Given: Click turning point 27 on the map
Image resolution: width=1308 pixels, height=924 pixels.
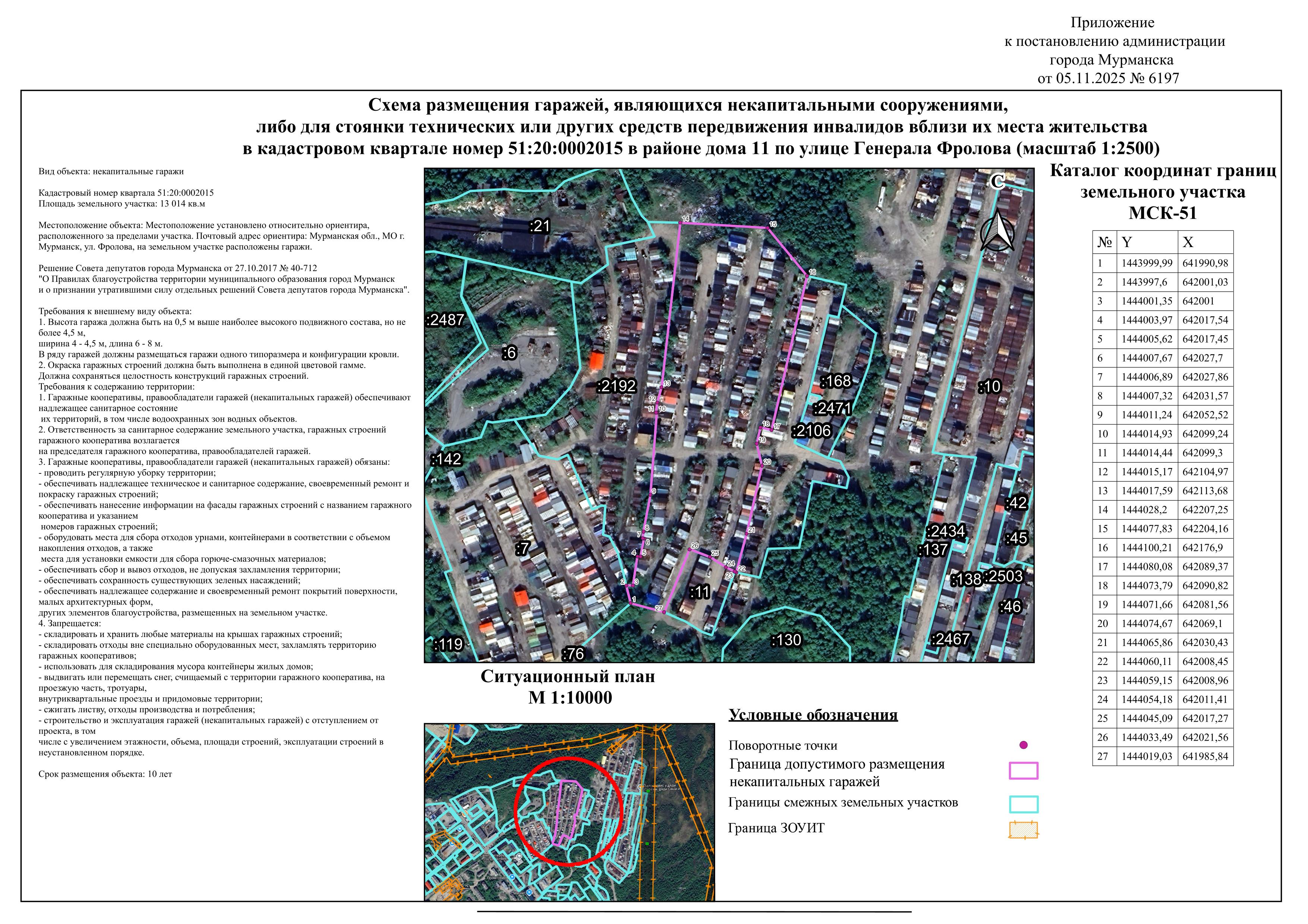Looking at the screenshot, I should 664,612.
